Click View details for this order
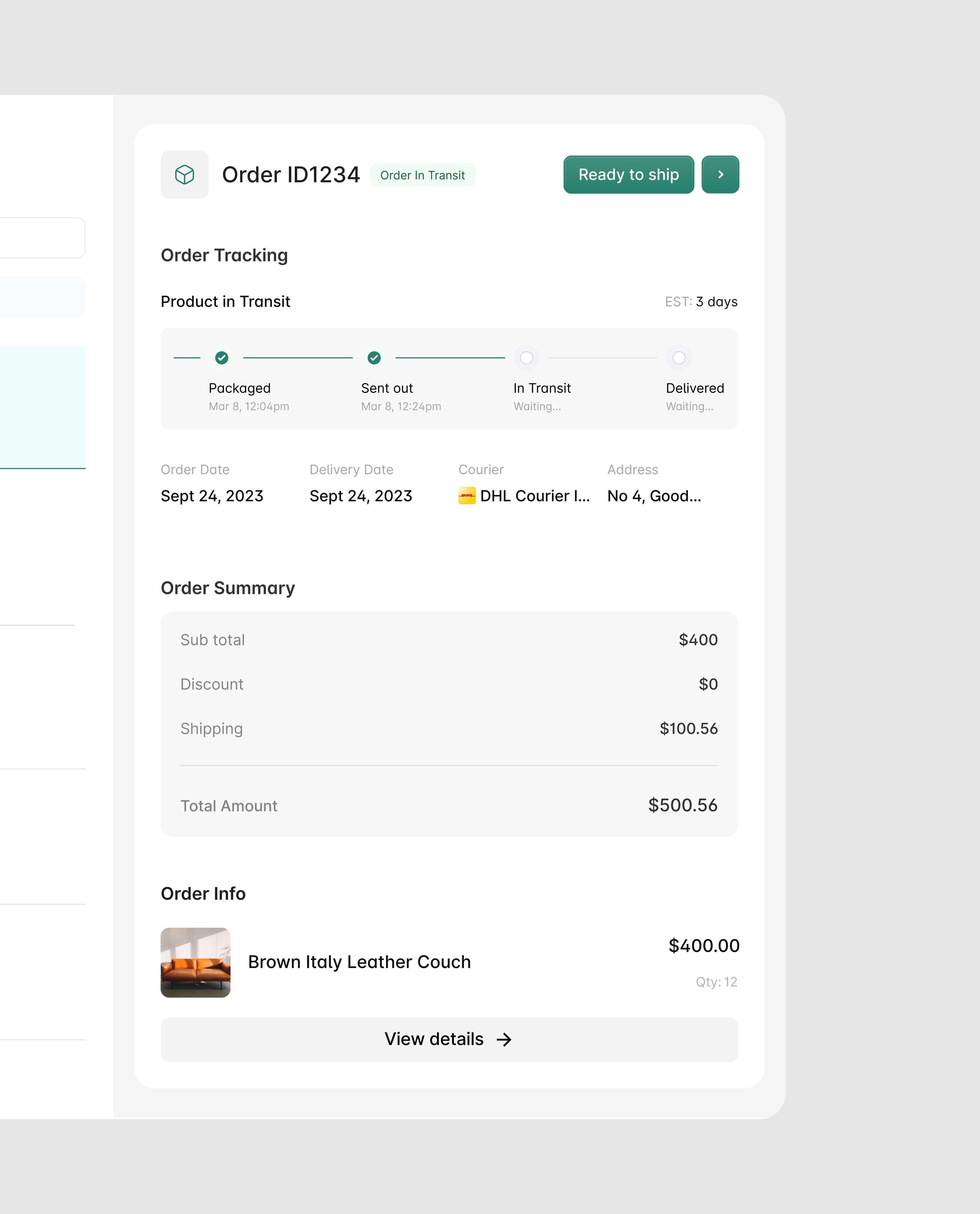 tap(449, 1039)
